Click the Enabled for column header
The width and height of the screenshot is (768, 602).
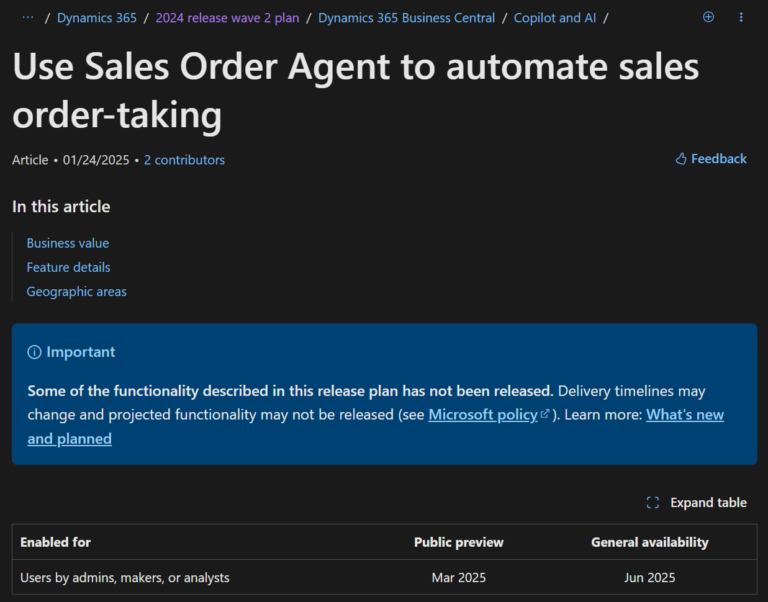click(x=55, y=542)
